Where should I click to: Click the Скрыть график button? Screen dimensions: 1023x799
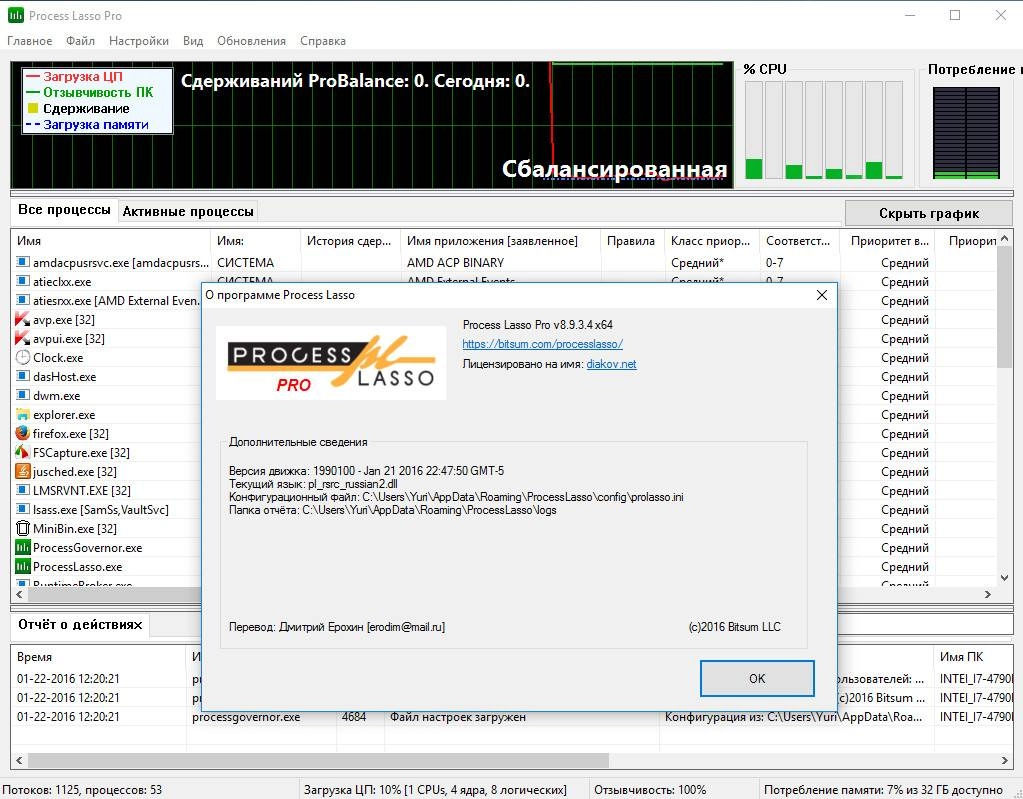tap(928, 213)
